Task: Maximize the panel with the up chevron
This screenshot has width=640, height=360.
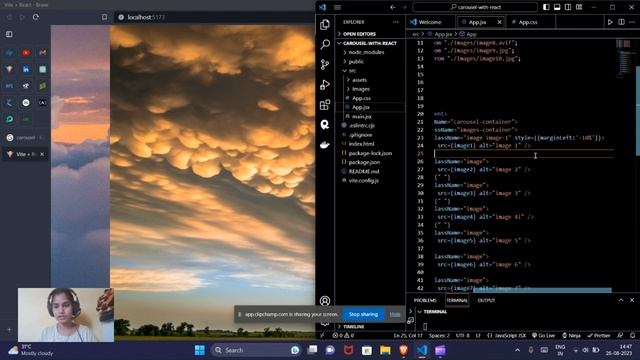Action: point(621,300)
